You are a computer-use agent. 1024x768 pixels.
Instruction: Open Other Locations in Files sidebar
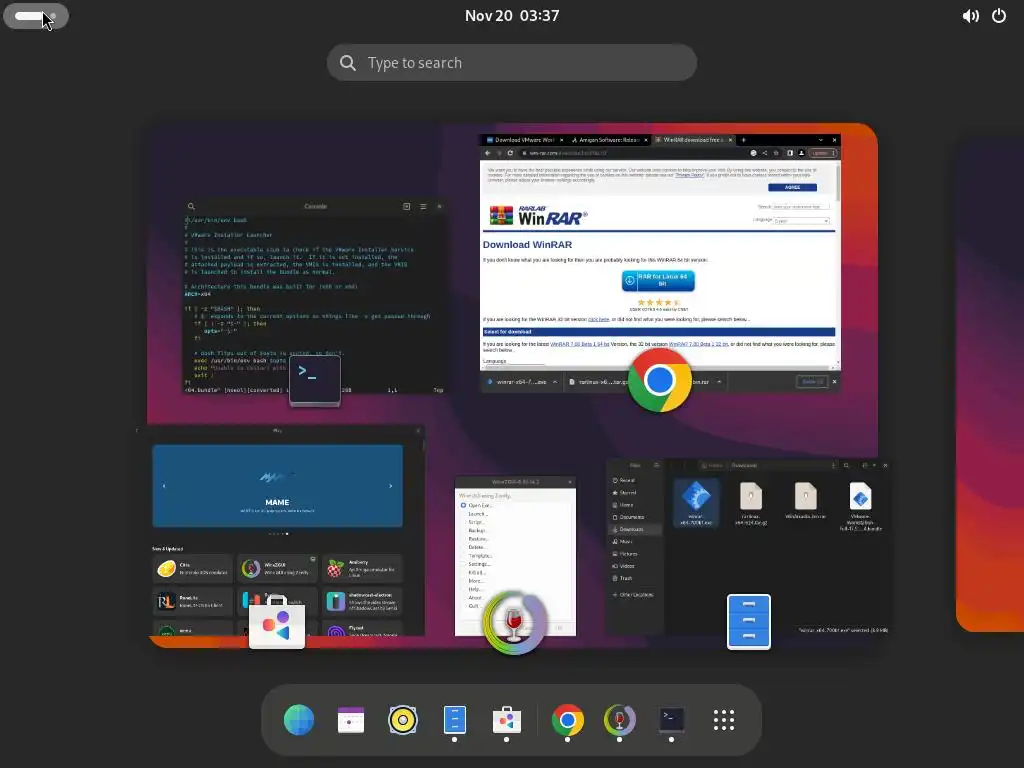635,595
